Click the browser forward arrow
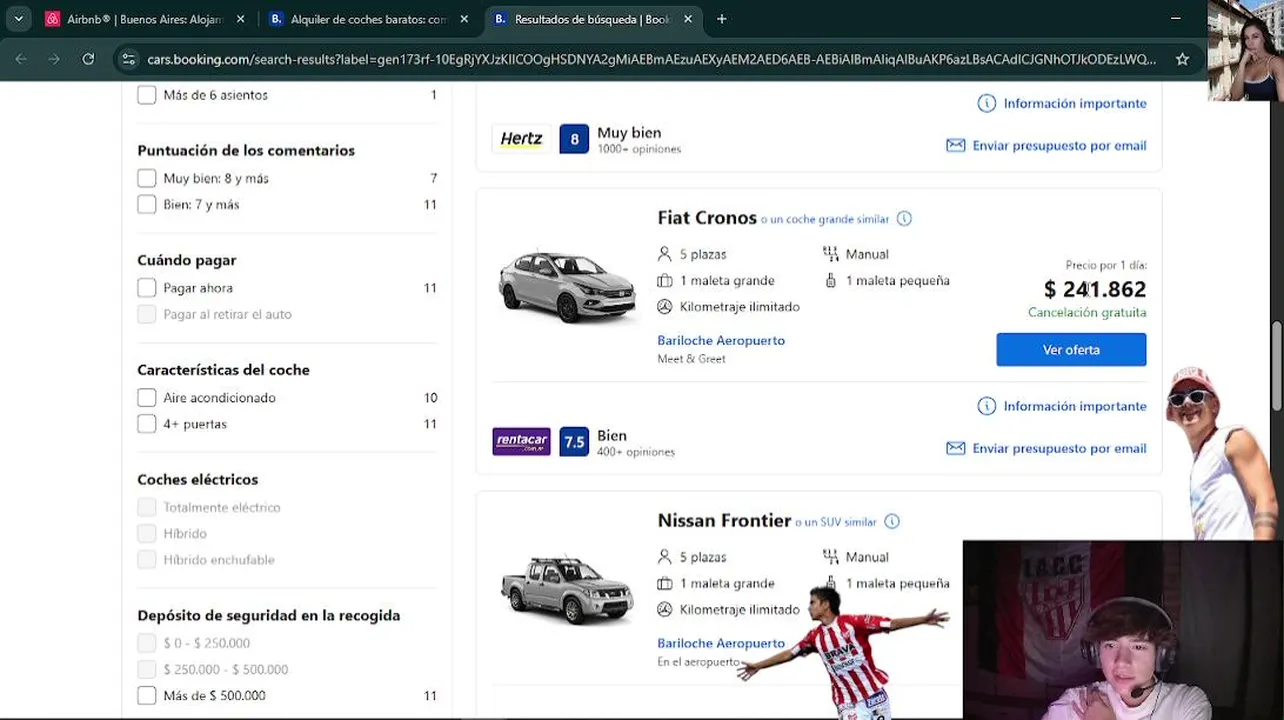This screenshot has width=1284, height=720. (x=54, y=59)
